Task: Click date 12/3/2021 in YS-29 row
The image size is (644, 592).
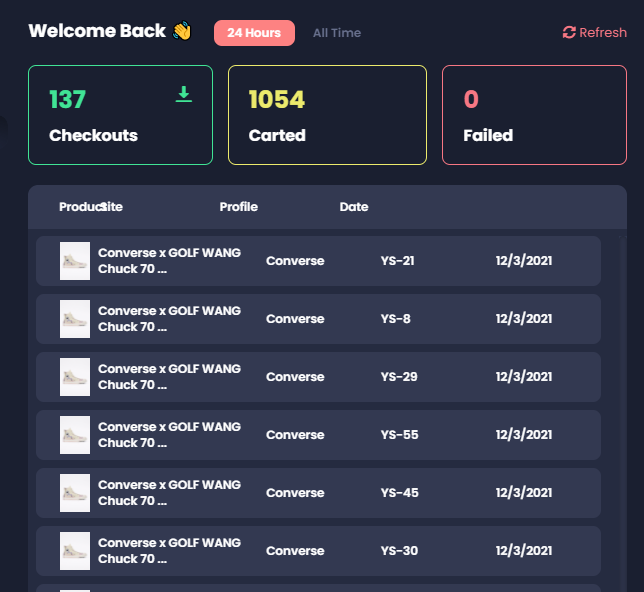Action: [x=524, y=377]
